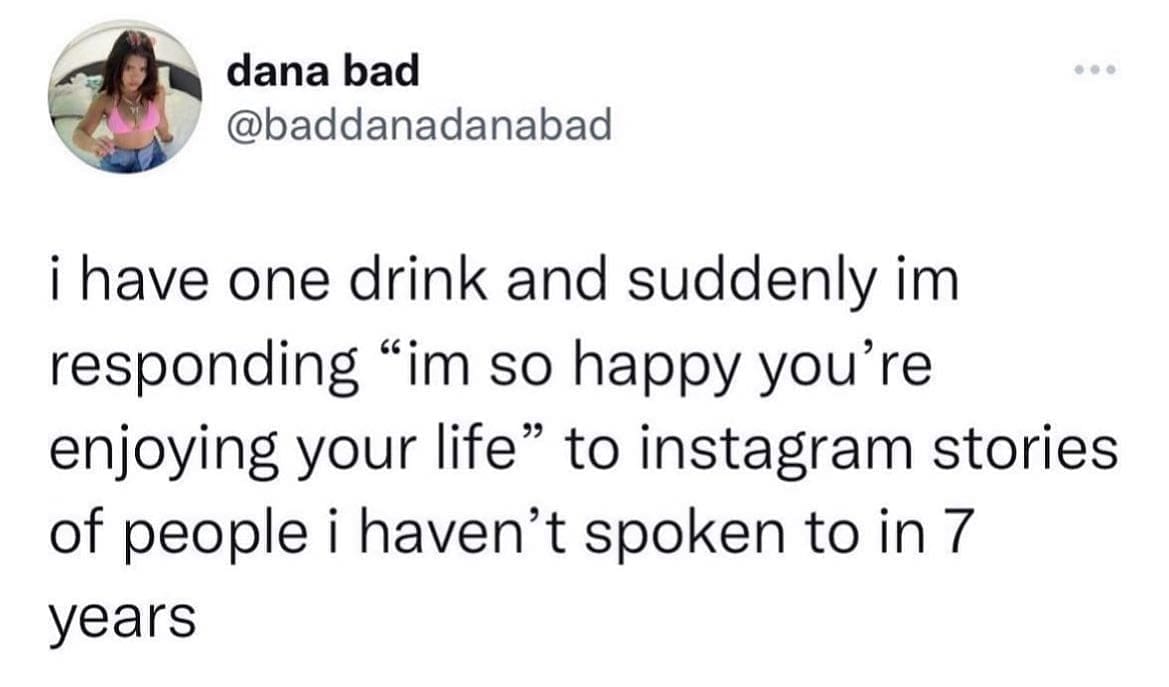The image size is (1169, 687).
Task: Click dana bad's profile picture
Action: (x=124, y=99)
